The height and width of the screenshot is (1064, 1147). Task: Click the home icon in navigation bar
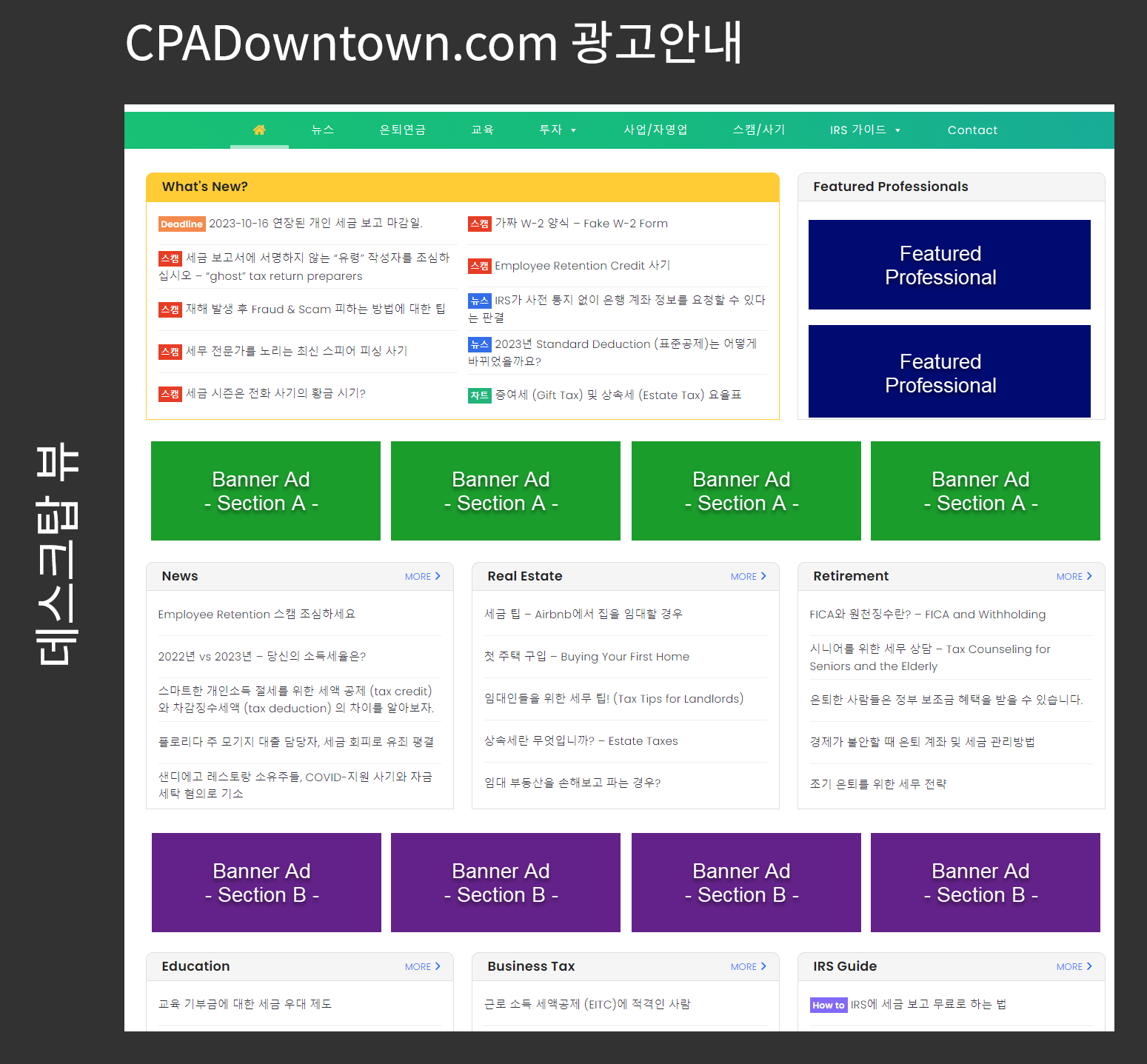259,130
